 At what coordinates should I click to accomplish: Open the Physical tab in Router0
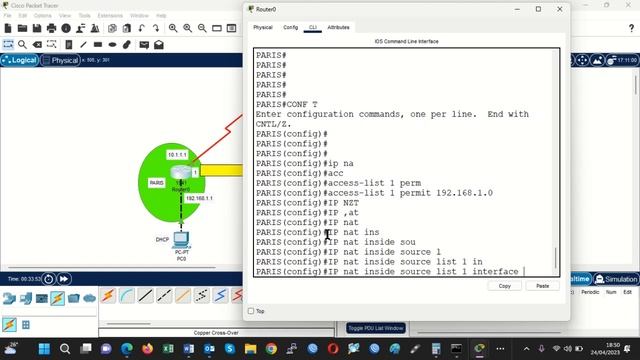tap(263, 27)
